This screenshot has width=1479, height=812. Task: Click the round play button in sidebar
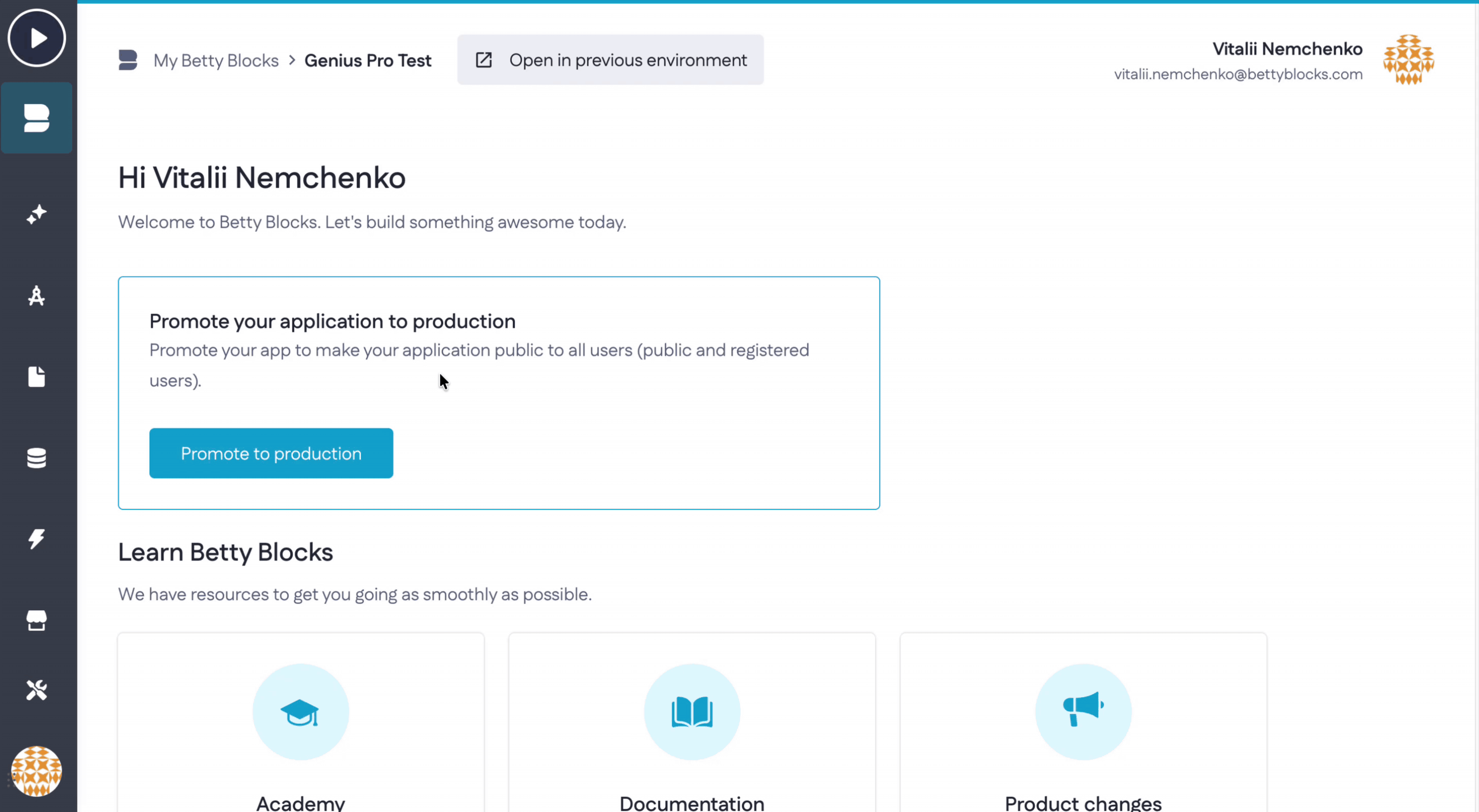(37, 38)
